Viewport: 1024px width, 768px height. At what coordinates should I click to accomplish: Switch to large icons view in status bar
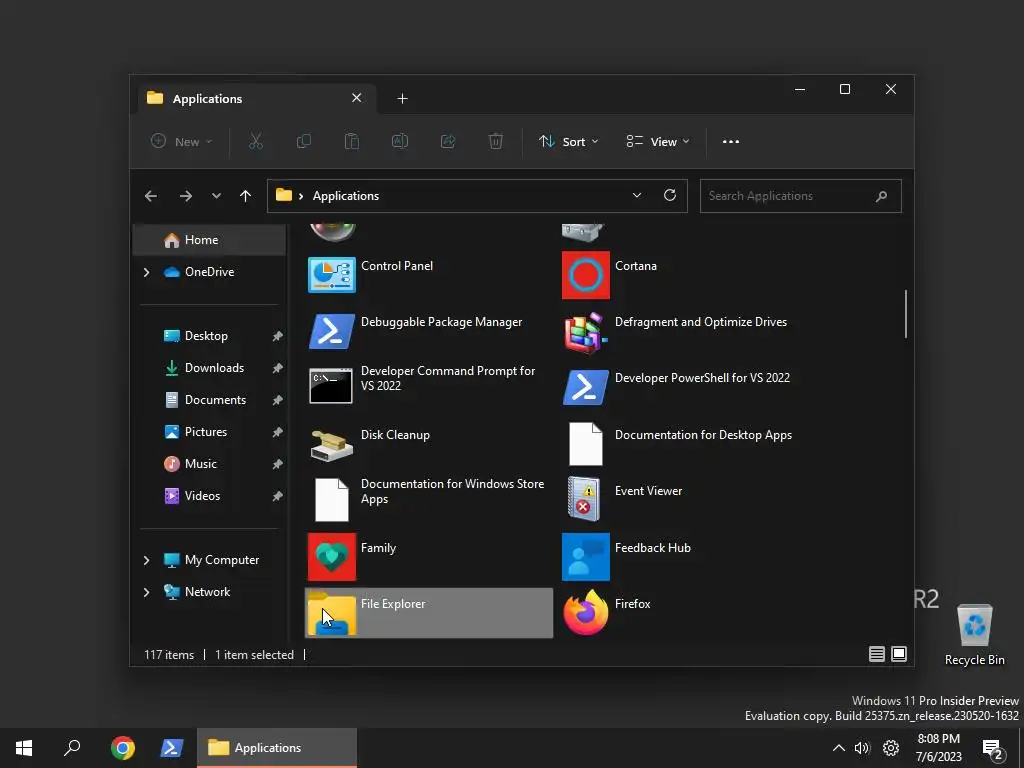point(899,654)
